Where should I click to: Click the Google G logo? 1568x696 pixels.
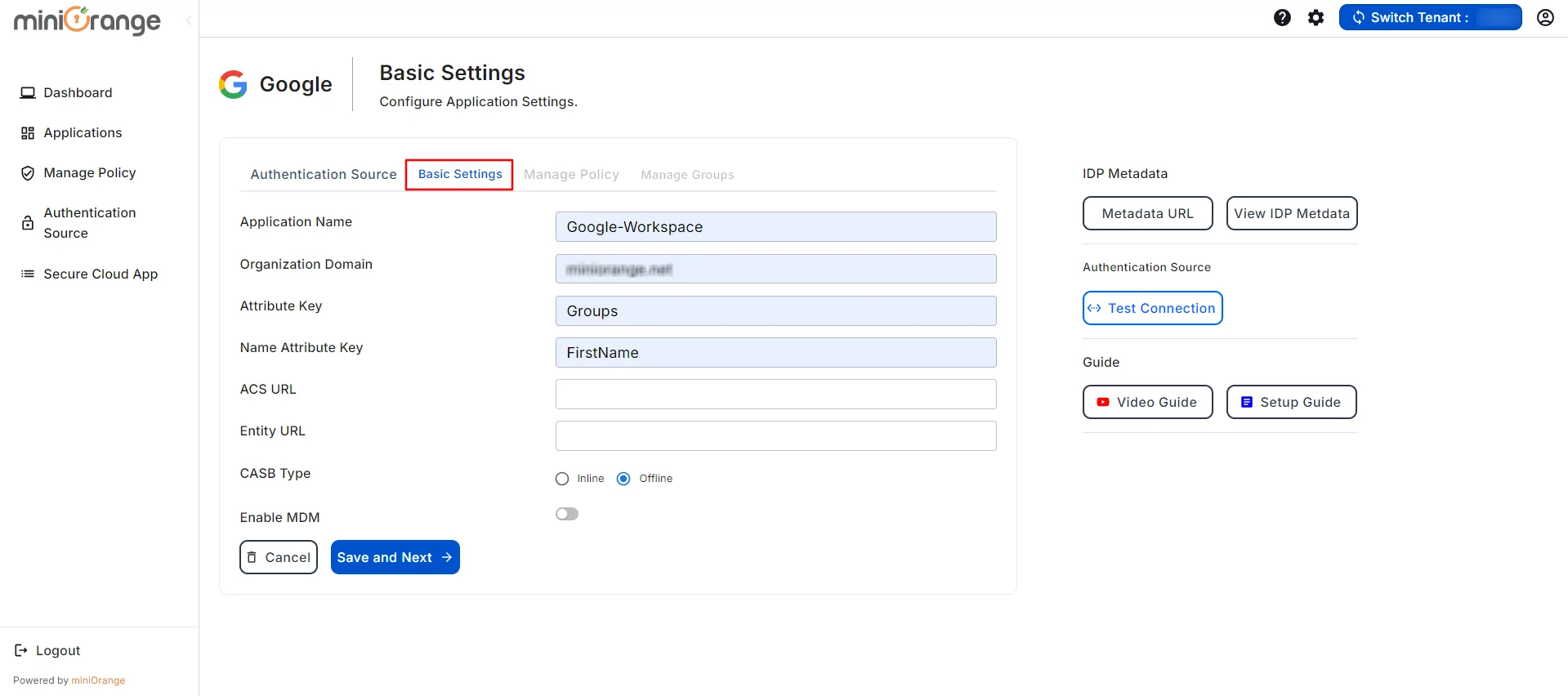point(233,84)
